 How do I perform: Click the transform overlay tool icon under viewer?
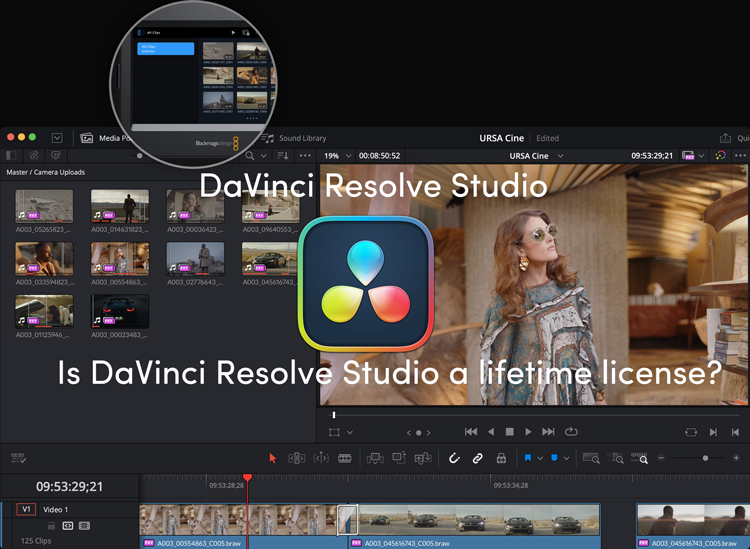334,432
